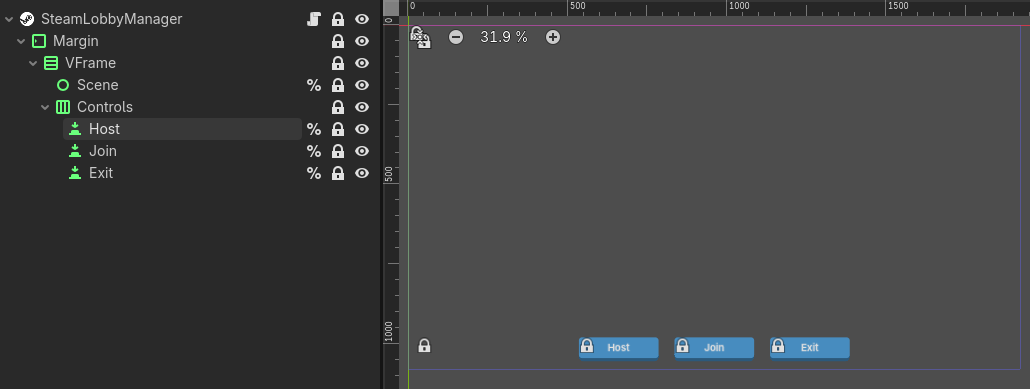Collapse the VFrame tree node
Screen dimensions: 1030x389
[33, 63]
